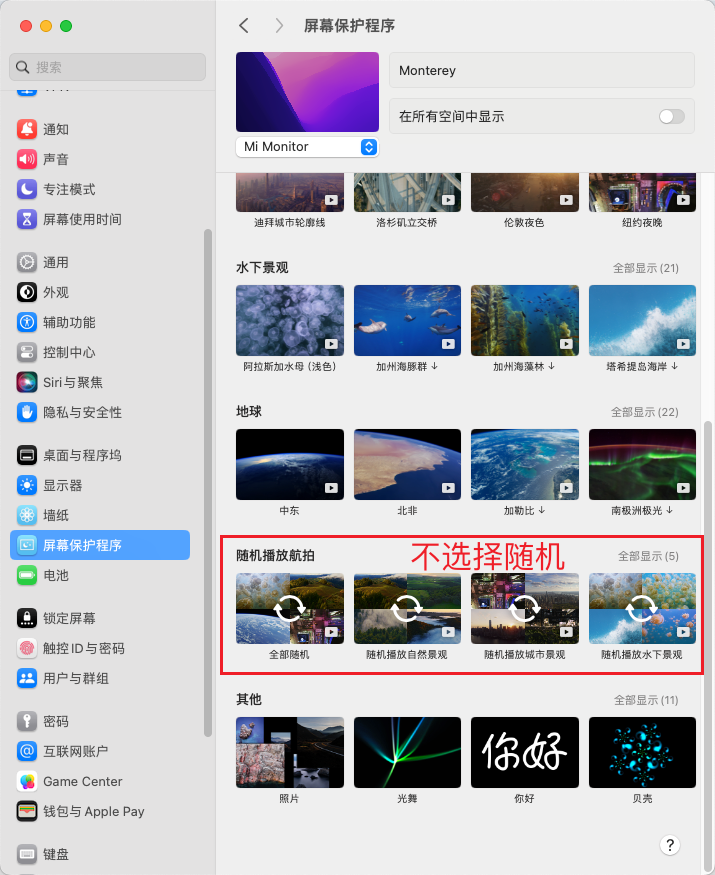The image size is (715, 875).
Task: Go forward with the right chevron
Action: 279,26
